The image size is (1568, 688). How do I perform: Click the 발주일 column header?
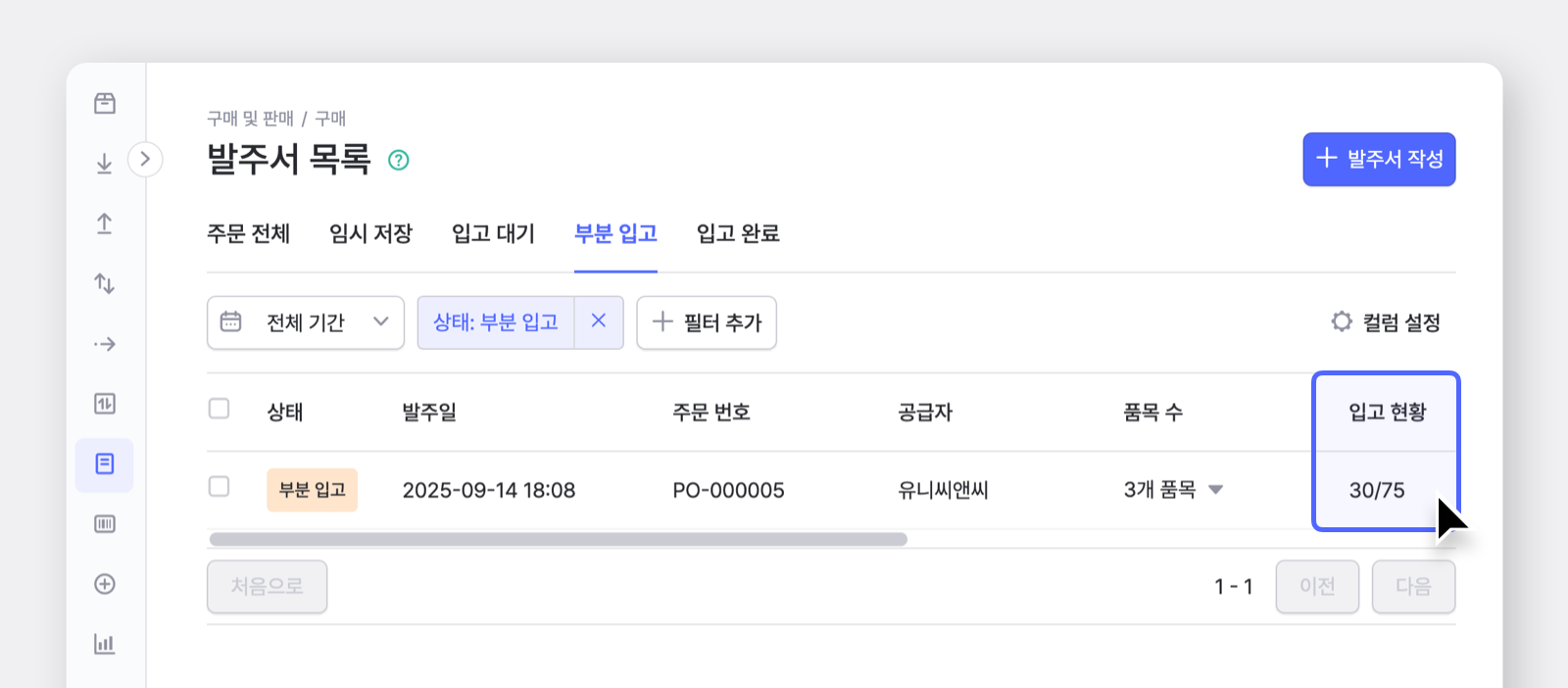429,412
